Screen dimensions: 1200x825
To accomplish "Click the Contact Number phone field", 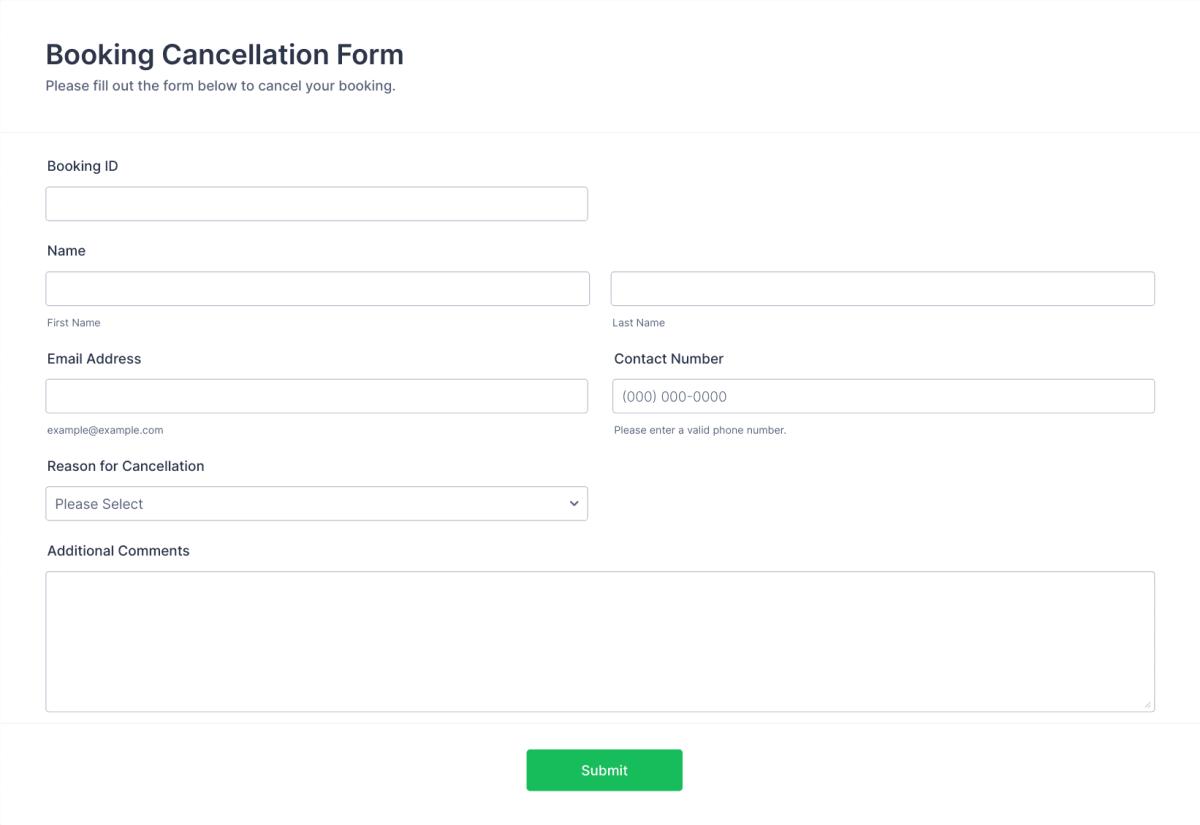I will click(882, 396).
